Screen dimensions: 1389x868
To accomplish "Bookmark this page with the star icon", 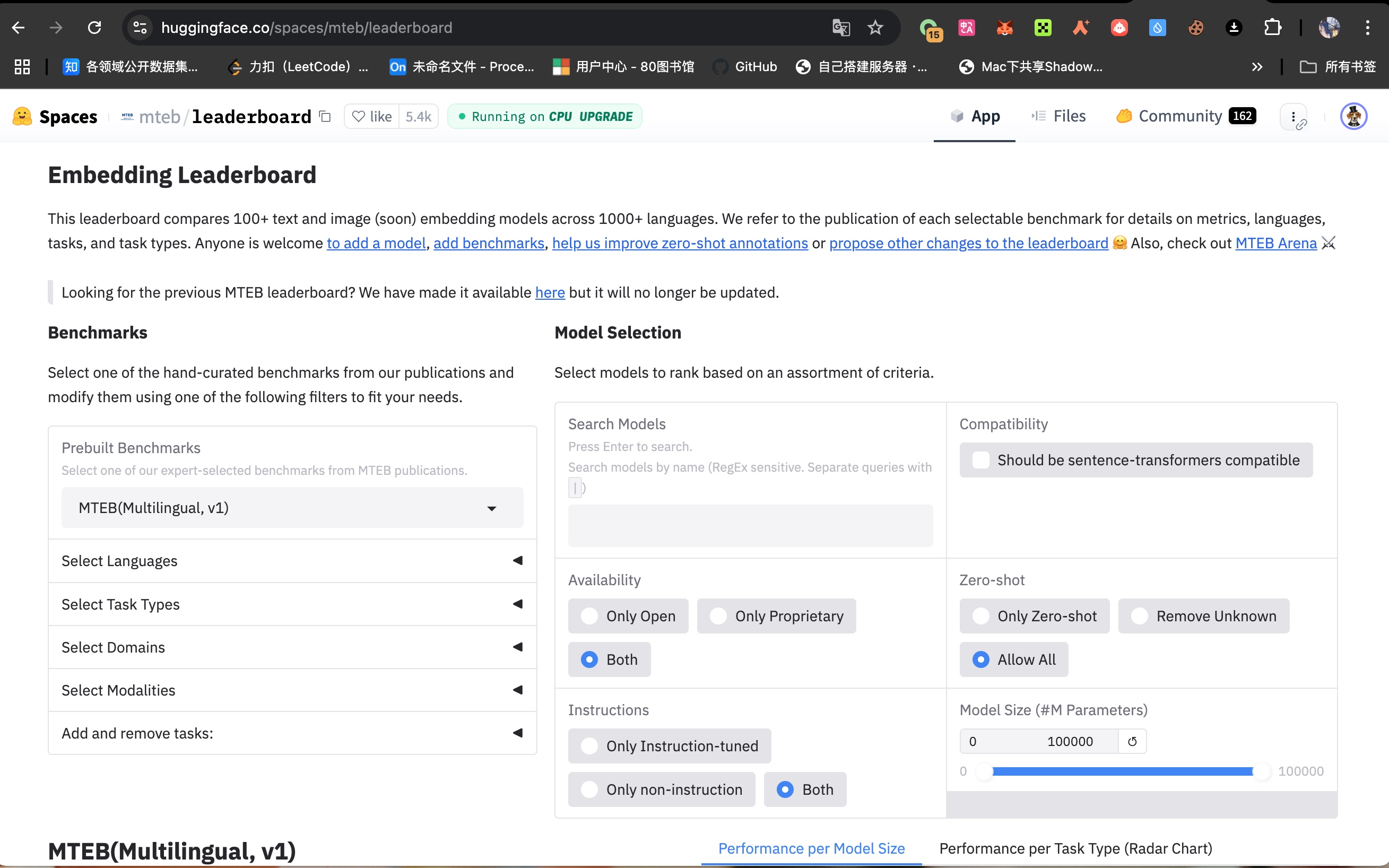I will pyautogui.click(x=875, y=28).
